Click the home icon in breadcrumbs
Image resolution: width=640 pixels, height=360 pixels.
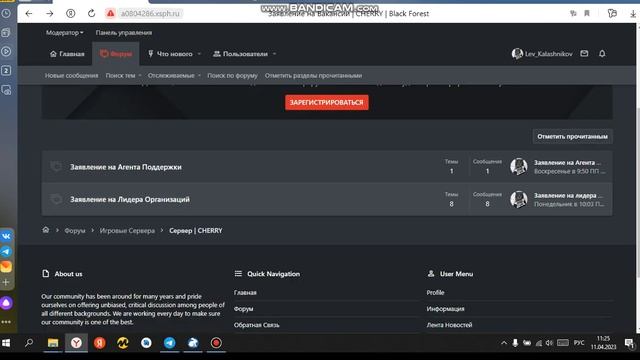click(46, 230)
